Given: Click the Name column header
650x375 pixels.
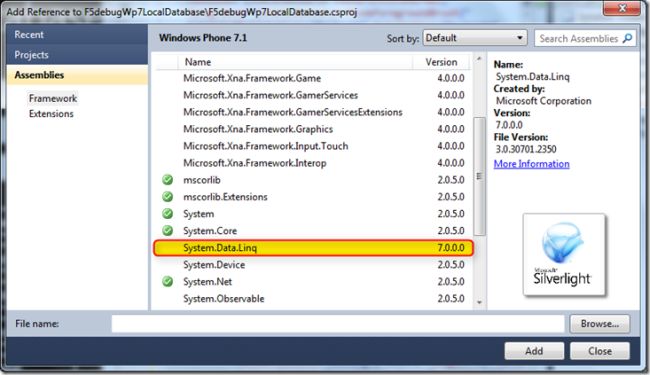Looking at the screenshot, I should click(295, 62).
